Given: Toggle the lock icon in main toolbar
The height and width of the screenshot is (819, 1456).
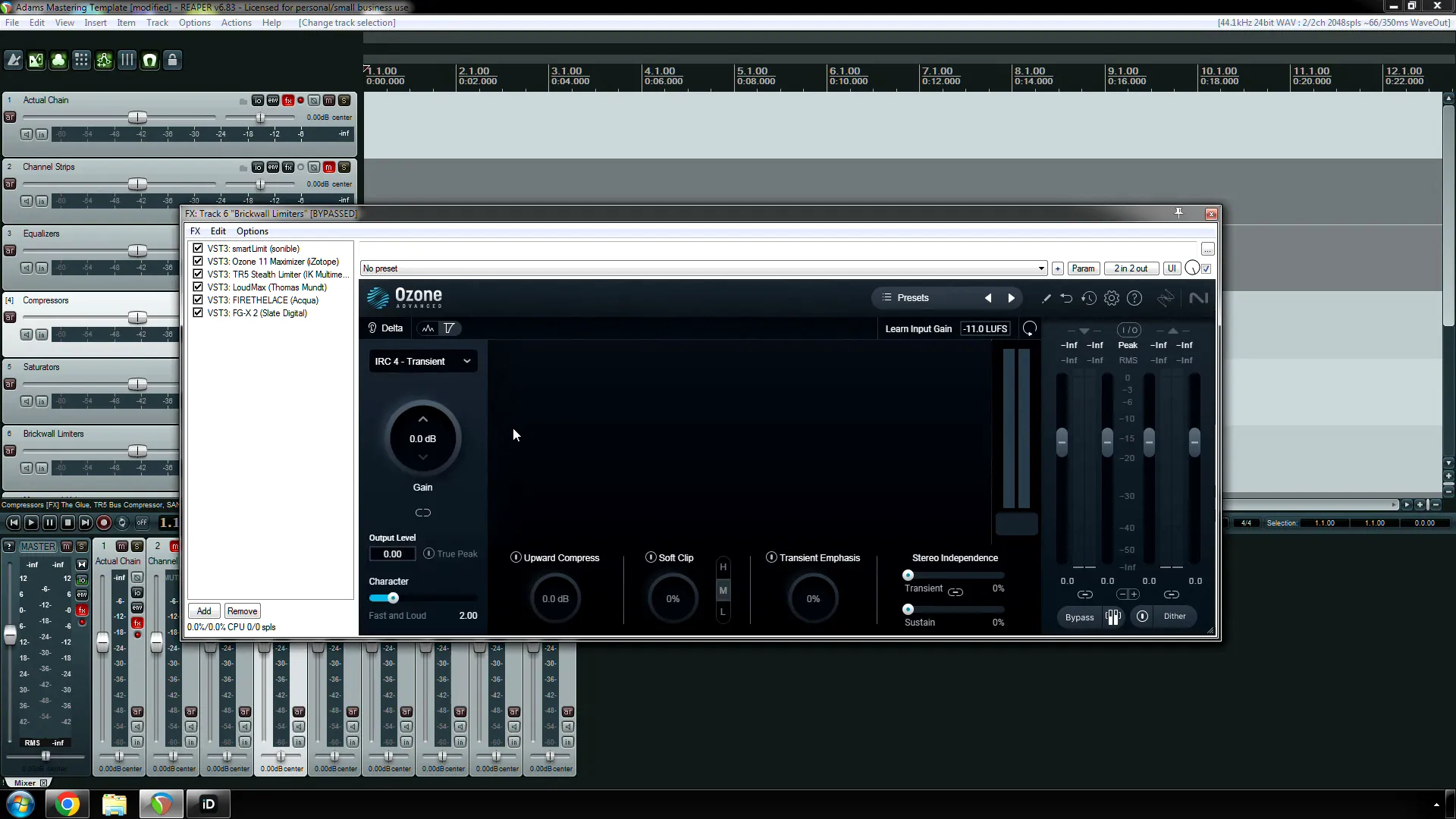Looking at the screenshot, I should (173, 60).
